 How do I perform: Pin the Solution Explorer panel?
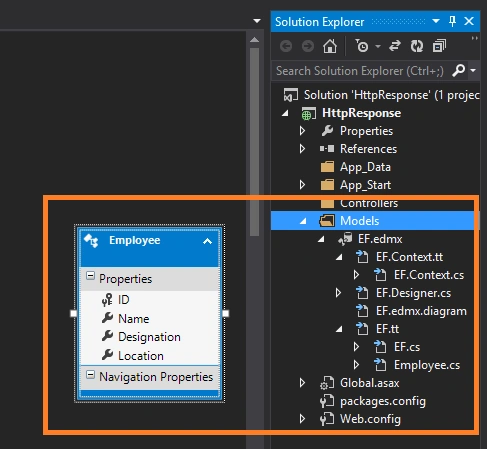click(452, 21)
